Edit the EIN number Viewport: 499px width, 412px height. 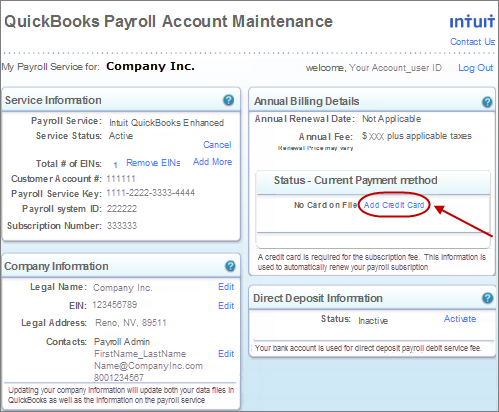click(226, 306)
